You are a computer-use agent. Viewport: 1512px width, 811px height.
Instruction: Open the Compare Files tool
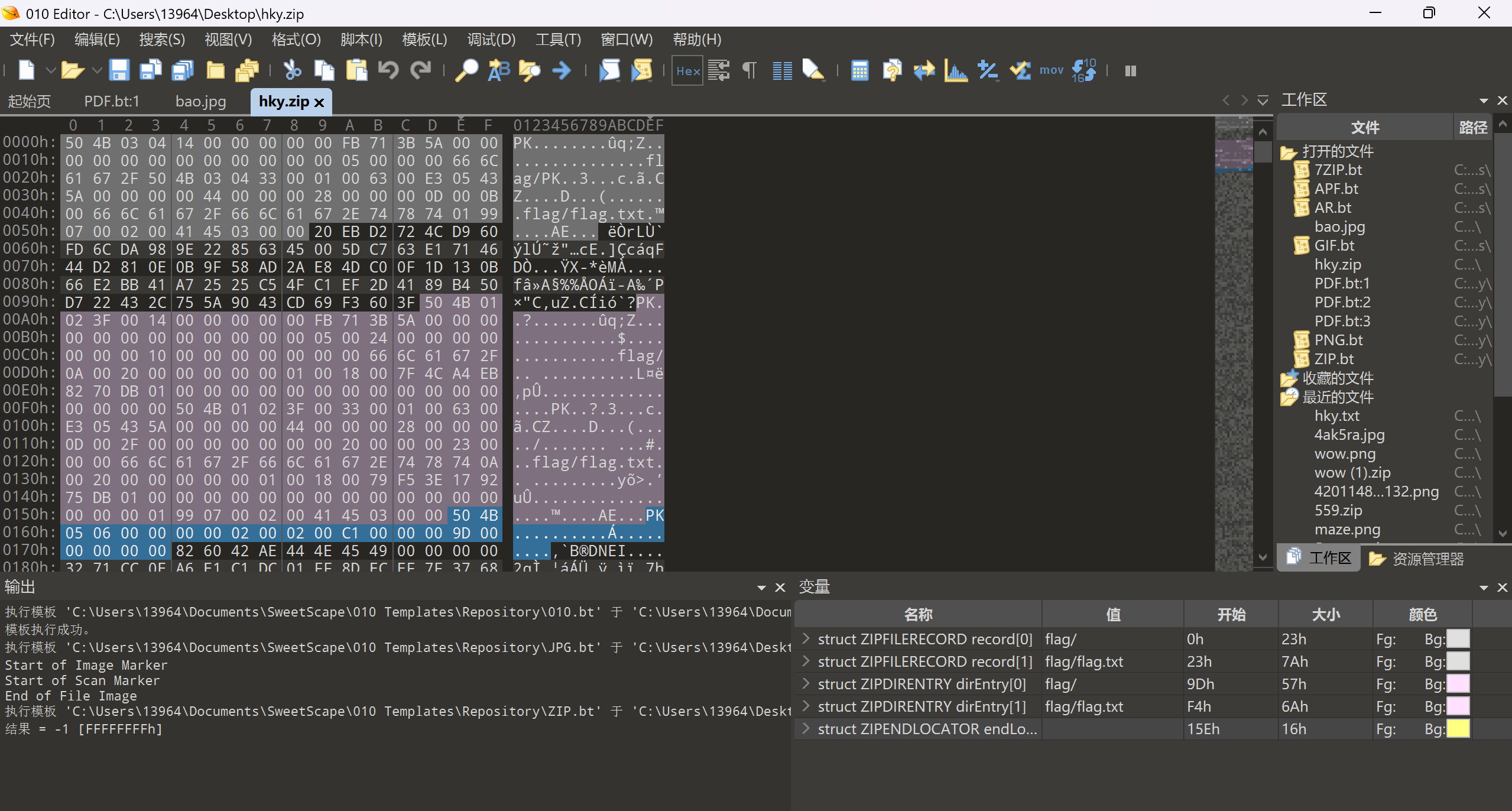(x=892, y=70)
